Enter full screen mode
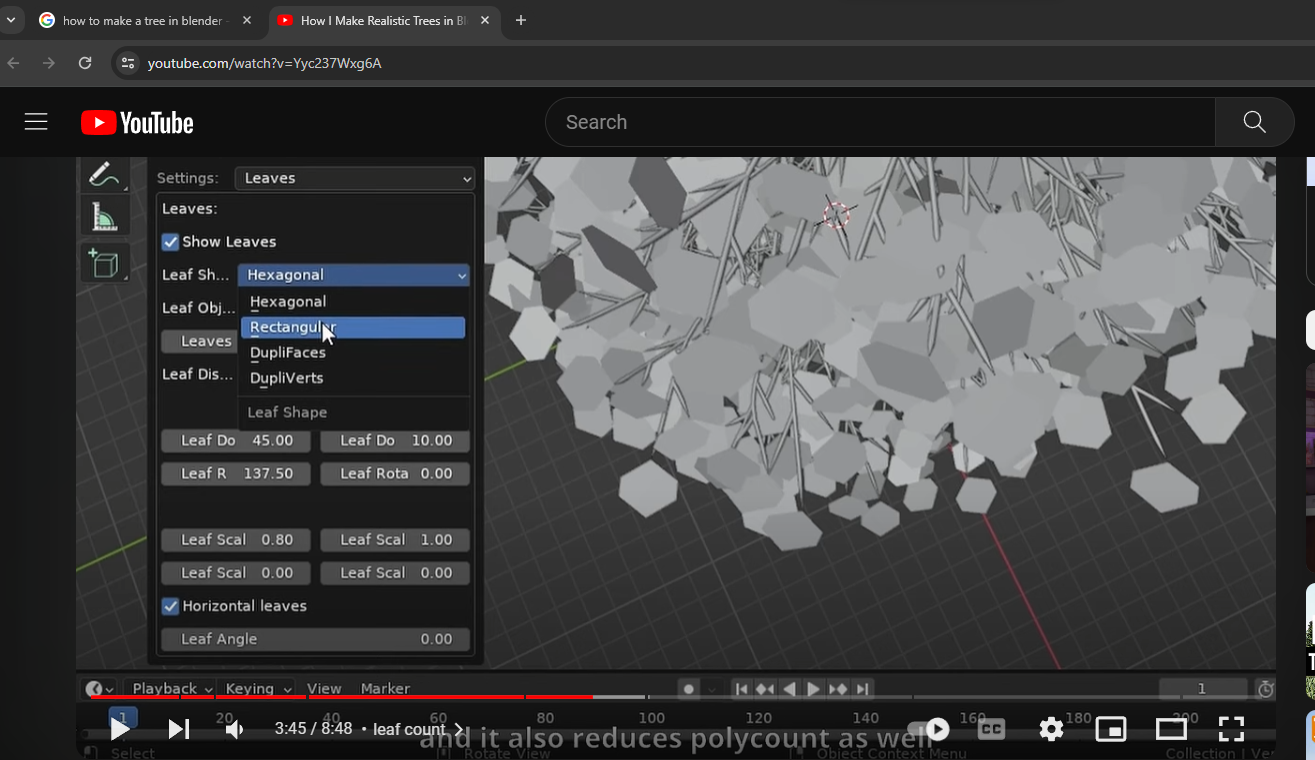Image resolution: width=1315 pixels, height=760 pixels. click(1231, 729)
